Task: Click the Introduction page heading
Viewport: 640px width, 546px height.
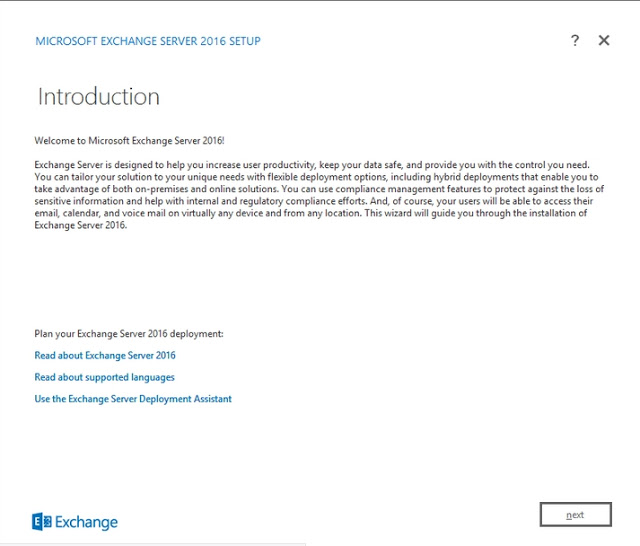Action: coord(98,97)
